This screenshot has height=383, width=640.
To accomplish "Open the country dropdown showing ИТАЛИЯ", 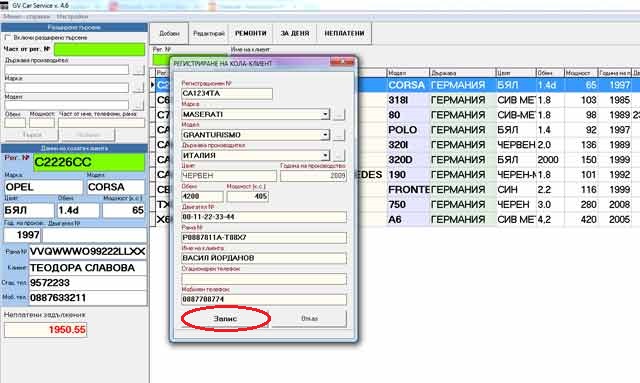I will [x=325, y=155].
